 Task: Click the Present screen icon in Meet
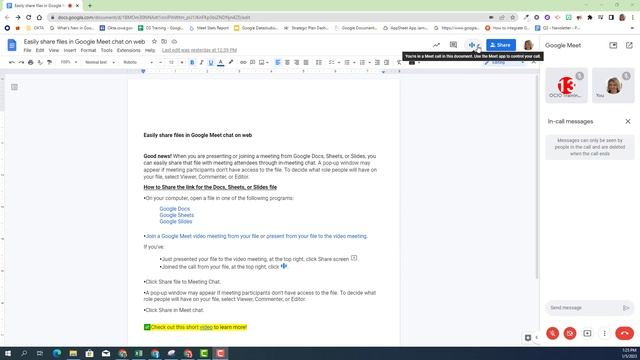[587, 333]
